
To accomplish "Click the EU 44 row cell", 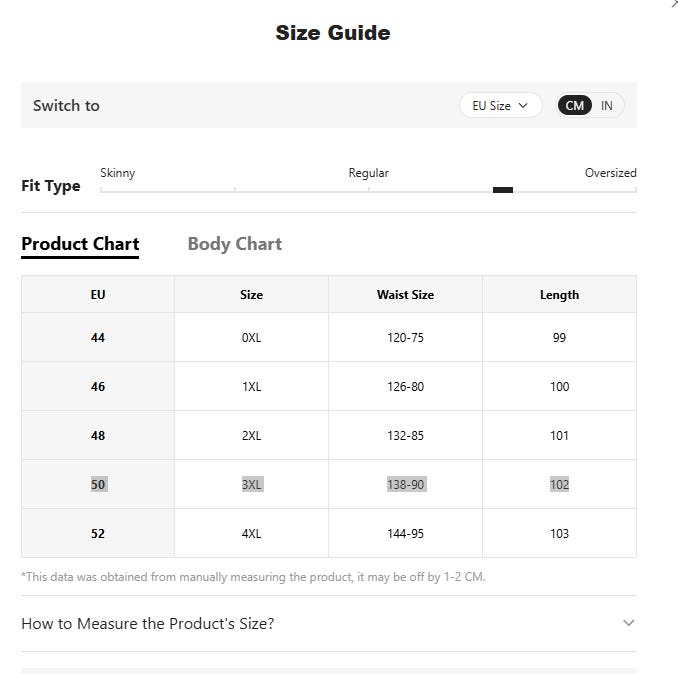I will coord(98,337).
